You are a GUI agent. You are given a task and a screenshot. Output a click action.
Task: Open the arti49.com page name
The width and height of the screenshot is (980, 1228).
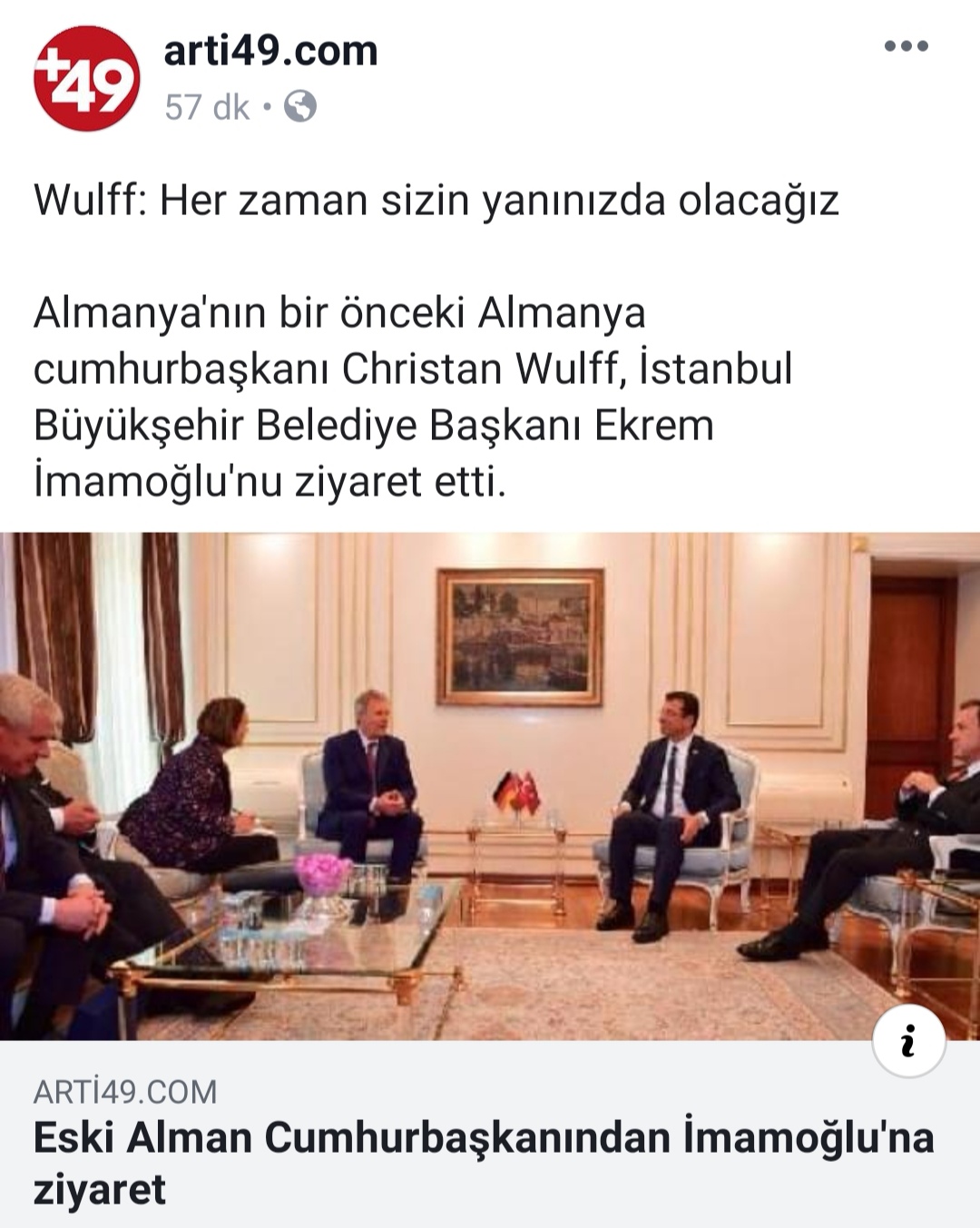coord(270,51)
